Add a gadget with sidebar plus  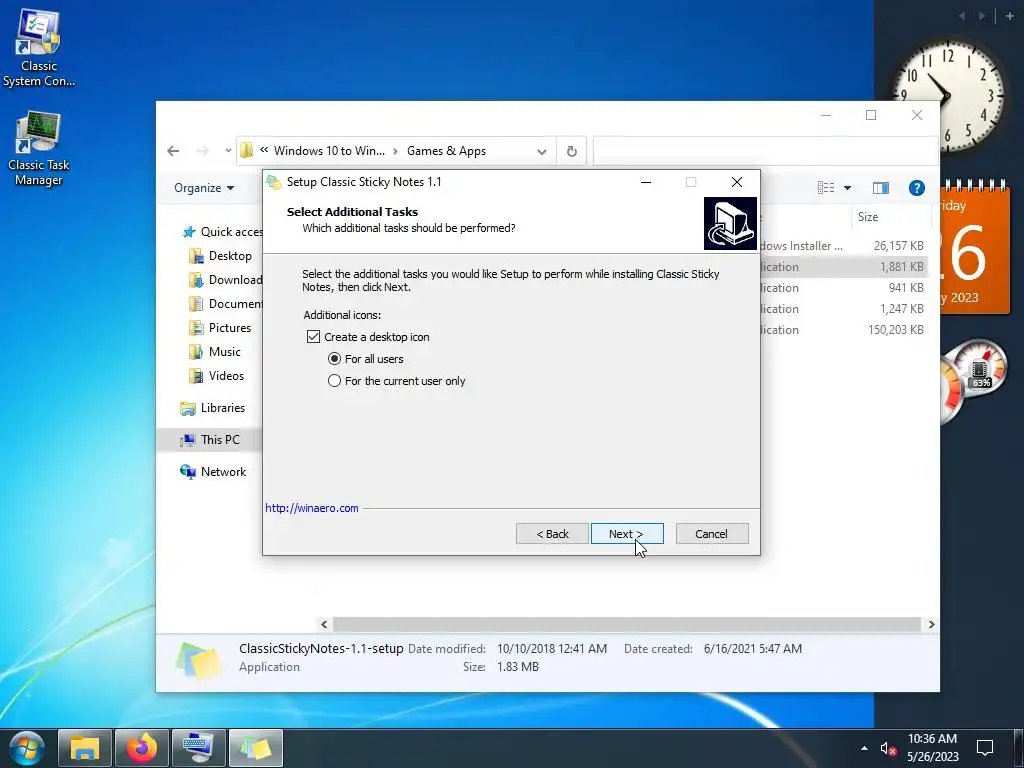(1010, 16)
